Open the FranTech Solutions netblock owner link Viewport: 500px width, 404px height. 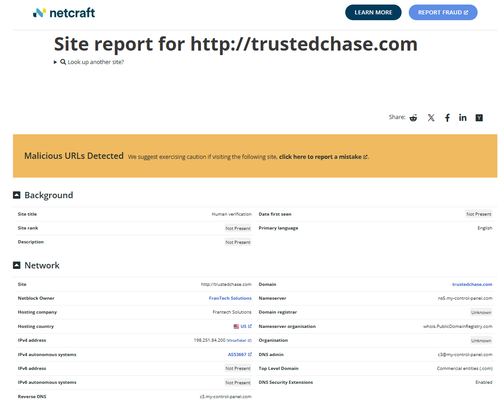click(x=230, y=298)
